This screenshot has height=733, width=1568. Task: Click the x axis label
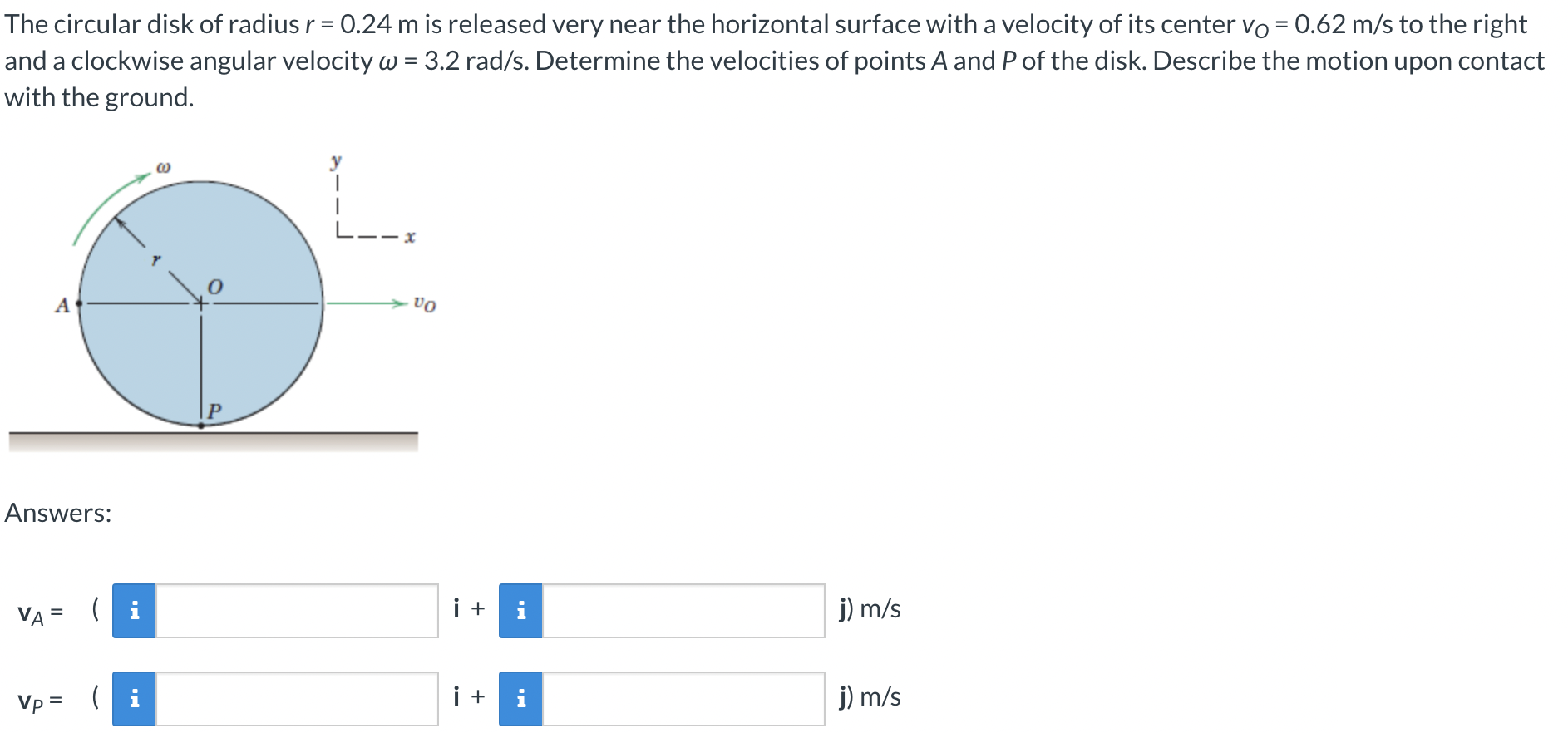click(x=409, y=237)
